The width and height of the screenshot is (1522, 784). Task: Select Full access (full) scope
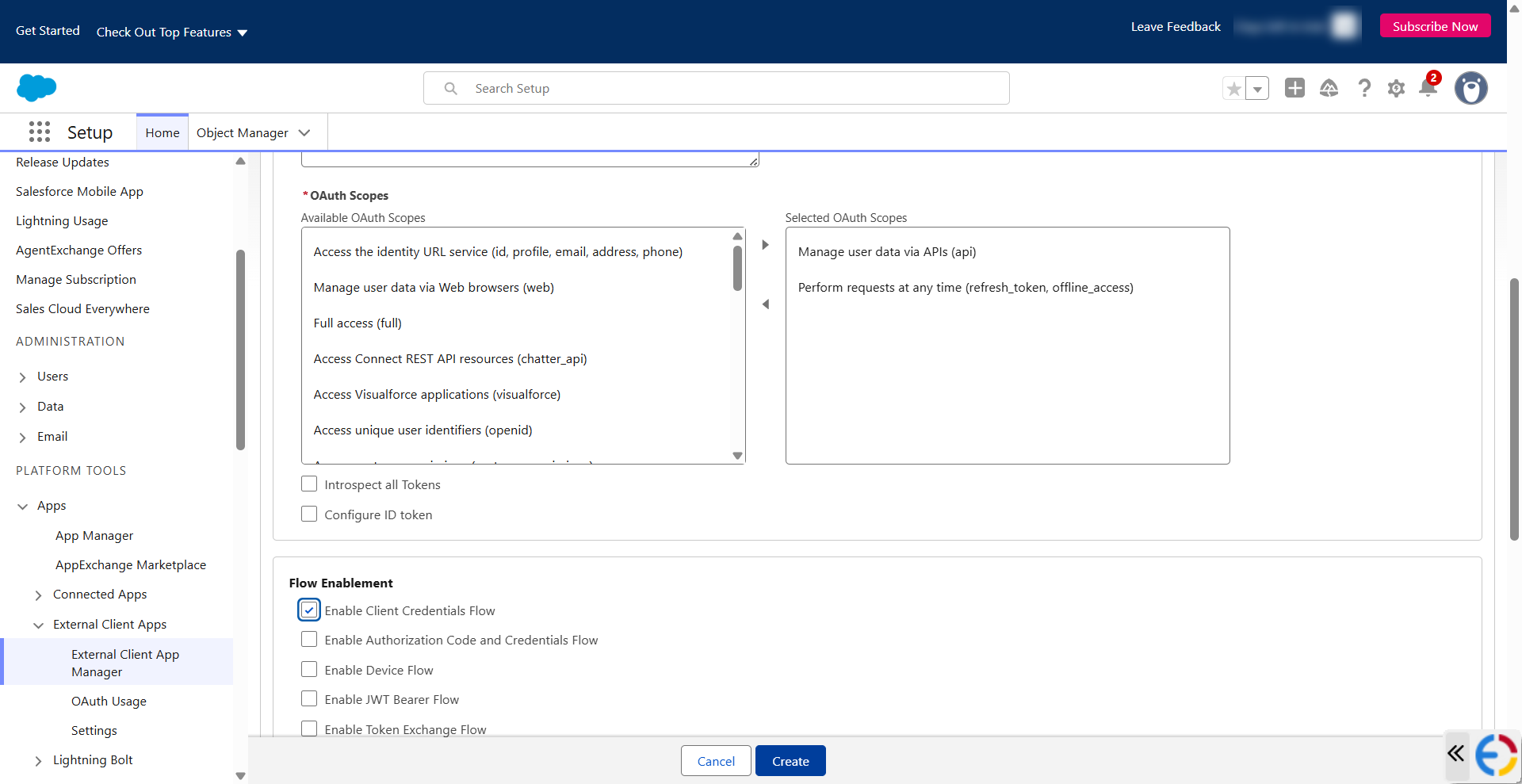point(358,323)
